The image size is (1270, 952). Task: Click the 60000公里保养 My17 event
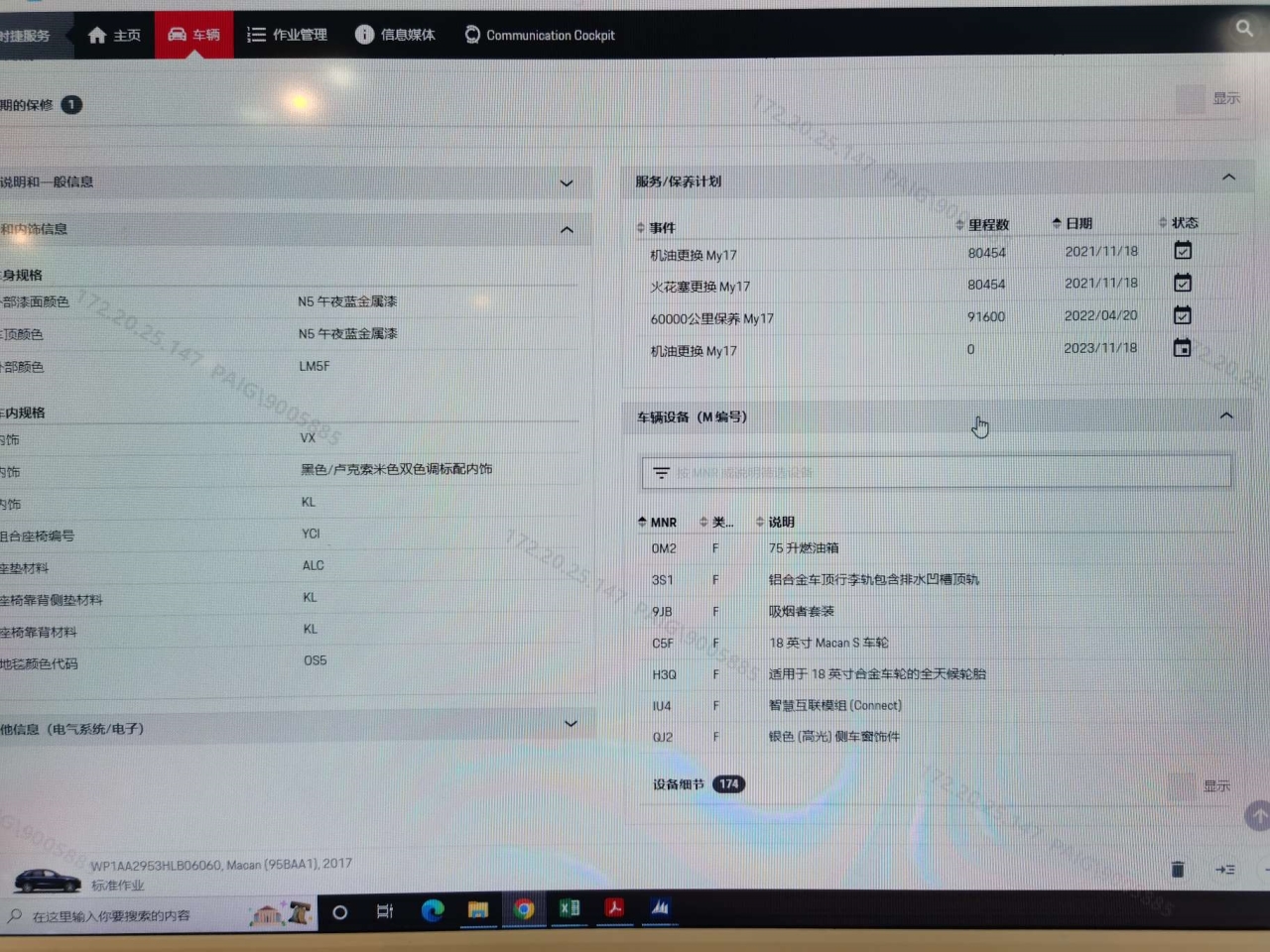(711, 318)
